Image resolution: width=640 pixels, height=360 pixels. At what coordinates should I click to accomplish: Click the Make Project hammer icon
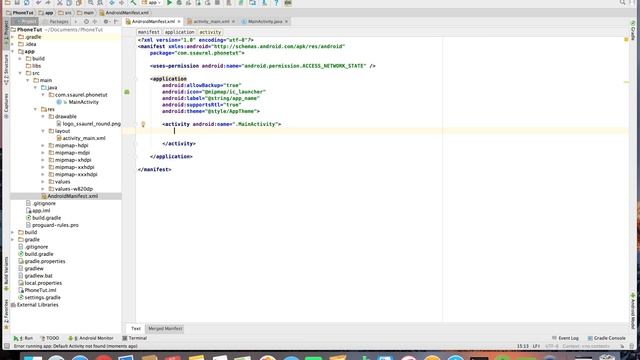[x=133, y=3]
